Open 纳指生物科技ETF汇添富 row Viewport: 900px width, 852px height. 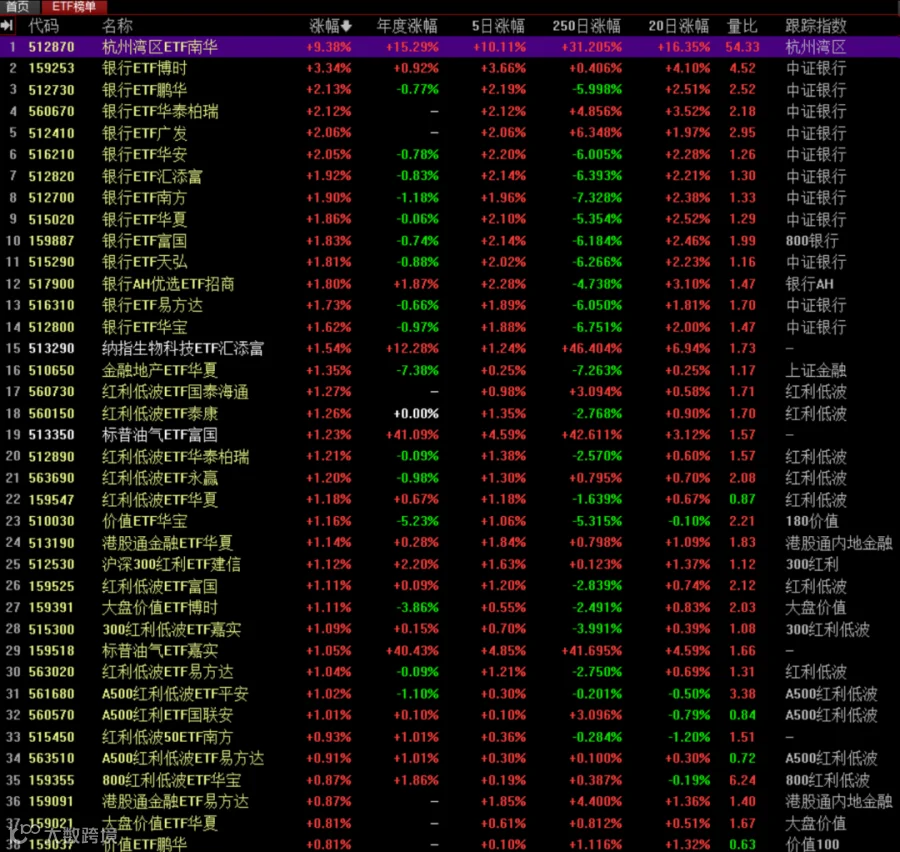pos(450,348)
